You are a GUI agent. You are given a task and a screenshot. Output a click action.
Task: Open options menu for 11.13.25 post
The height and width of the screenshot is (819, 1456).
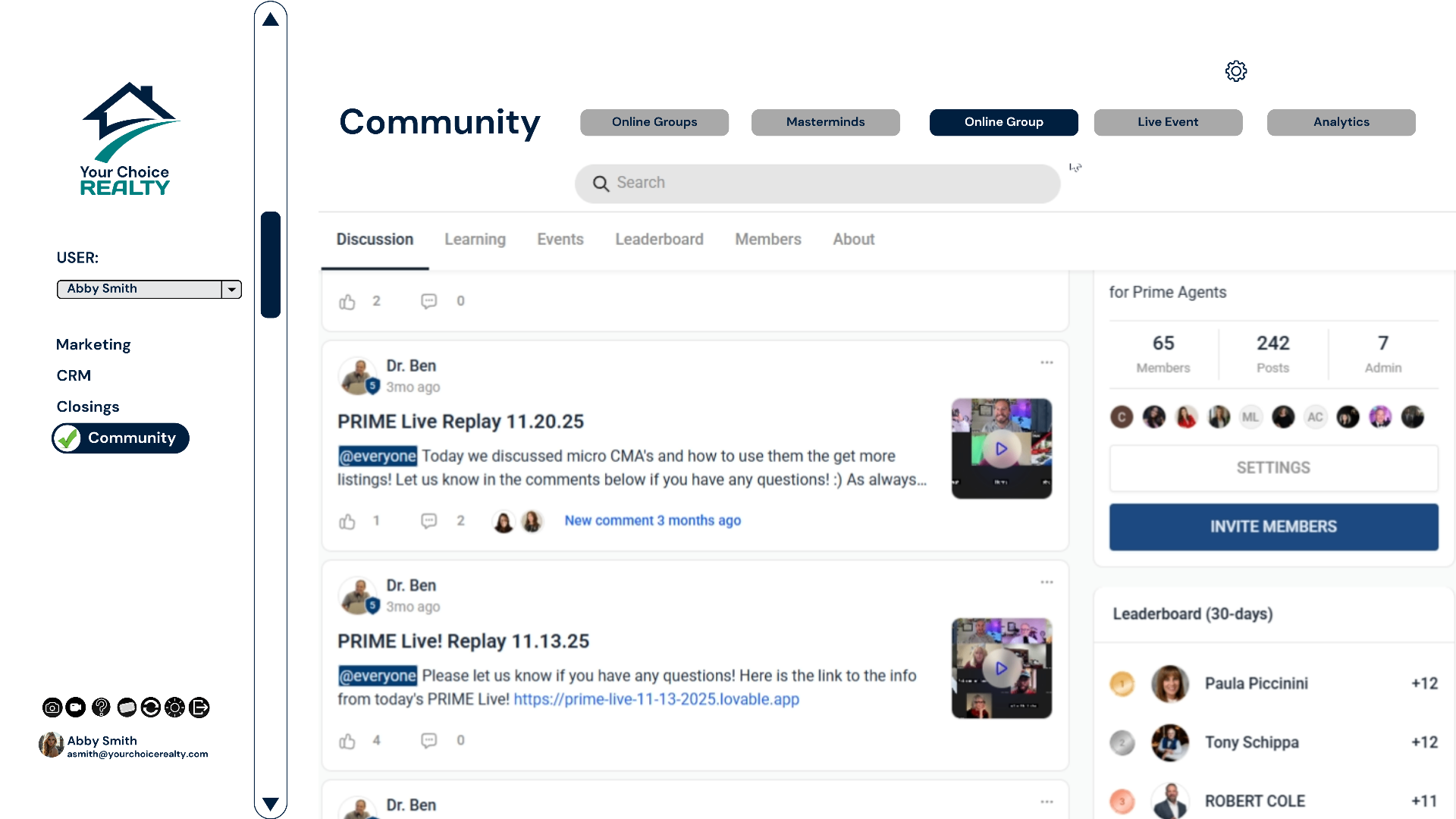[1046, 582]
